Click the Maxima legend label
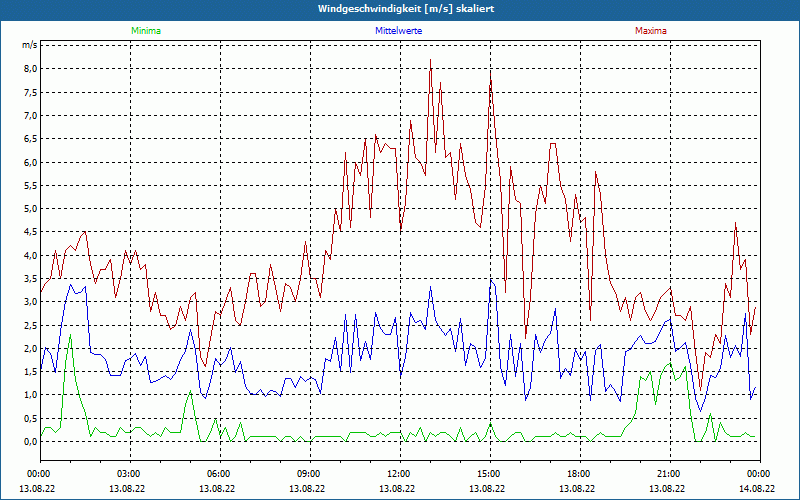Screen dimensions: 800x500 (x=651, y=31)
